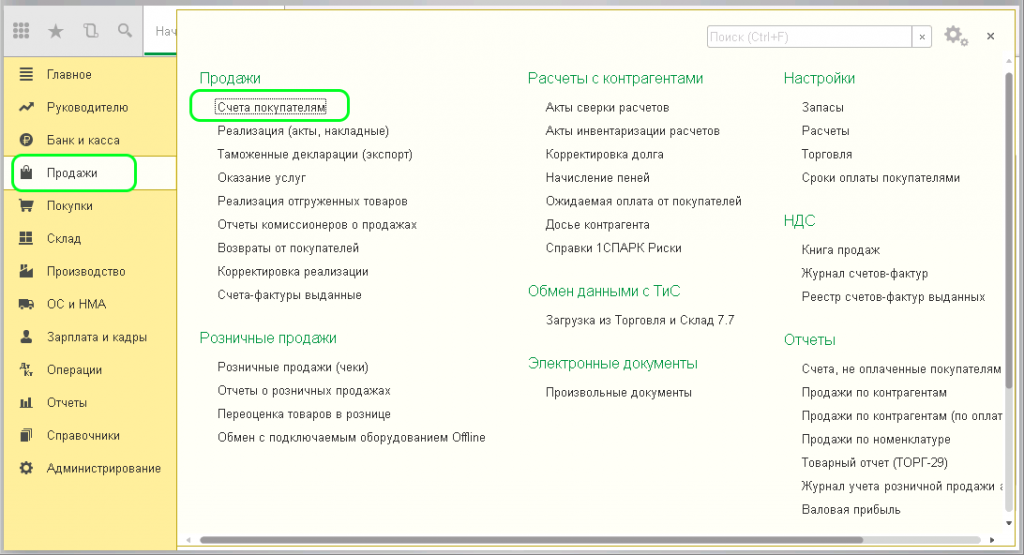Click the Справочники books icon
Image resolution: width=1024 pixels, height=555 pixels.
pyautogui.click(x=26, y=436)
